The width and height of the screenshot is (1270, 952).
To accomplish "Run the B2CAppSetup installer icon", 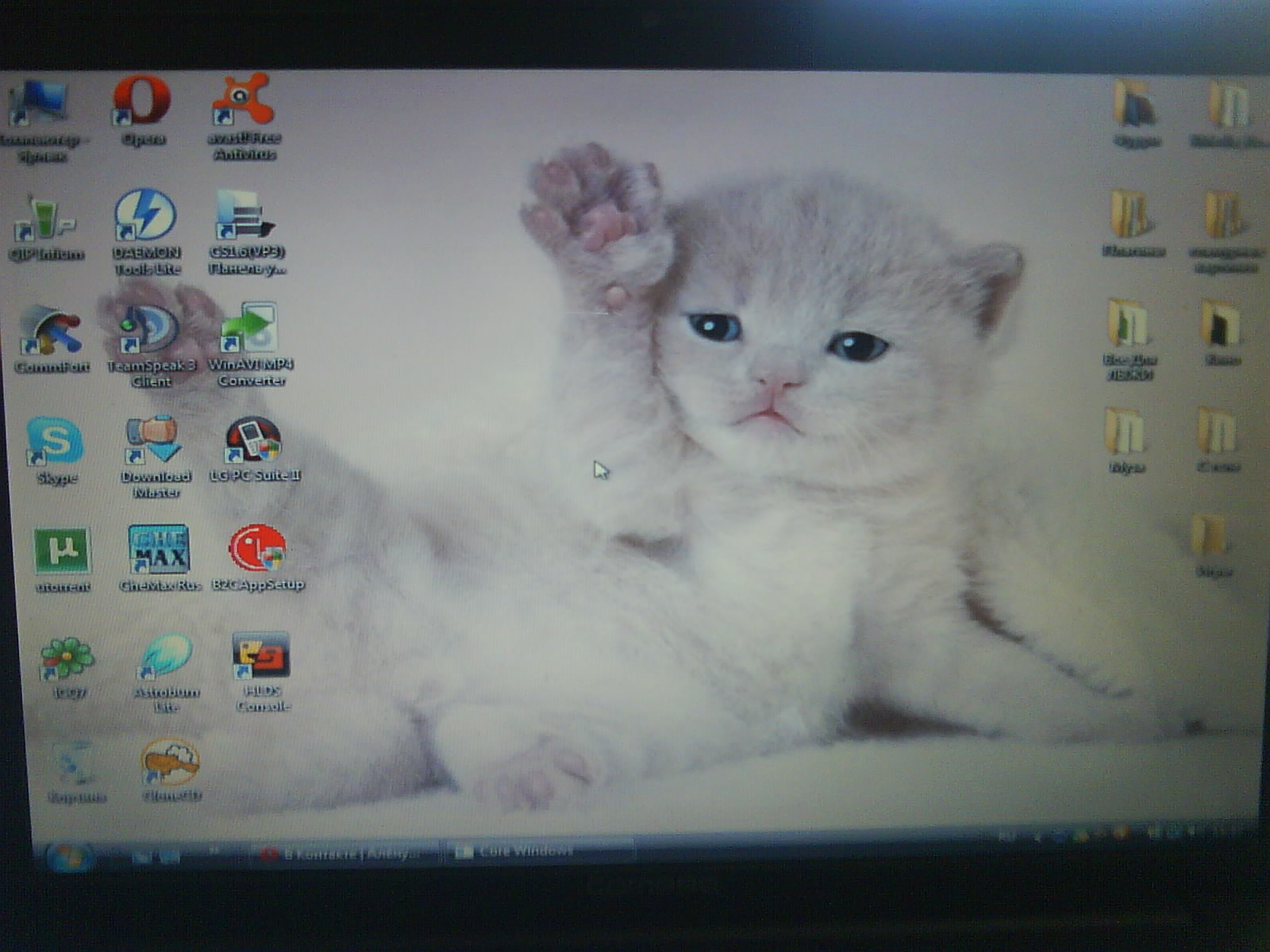I will click(257, 549).
